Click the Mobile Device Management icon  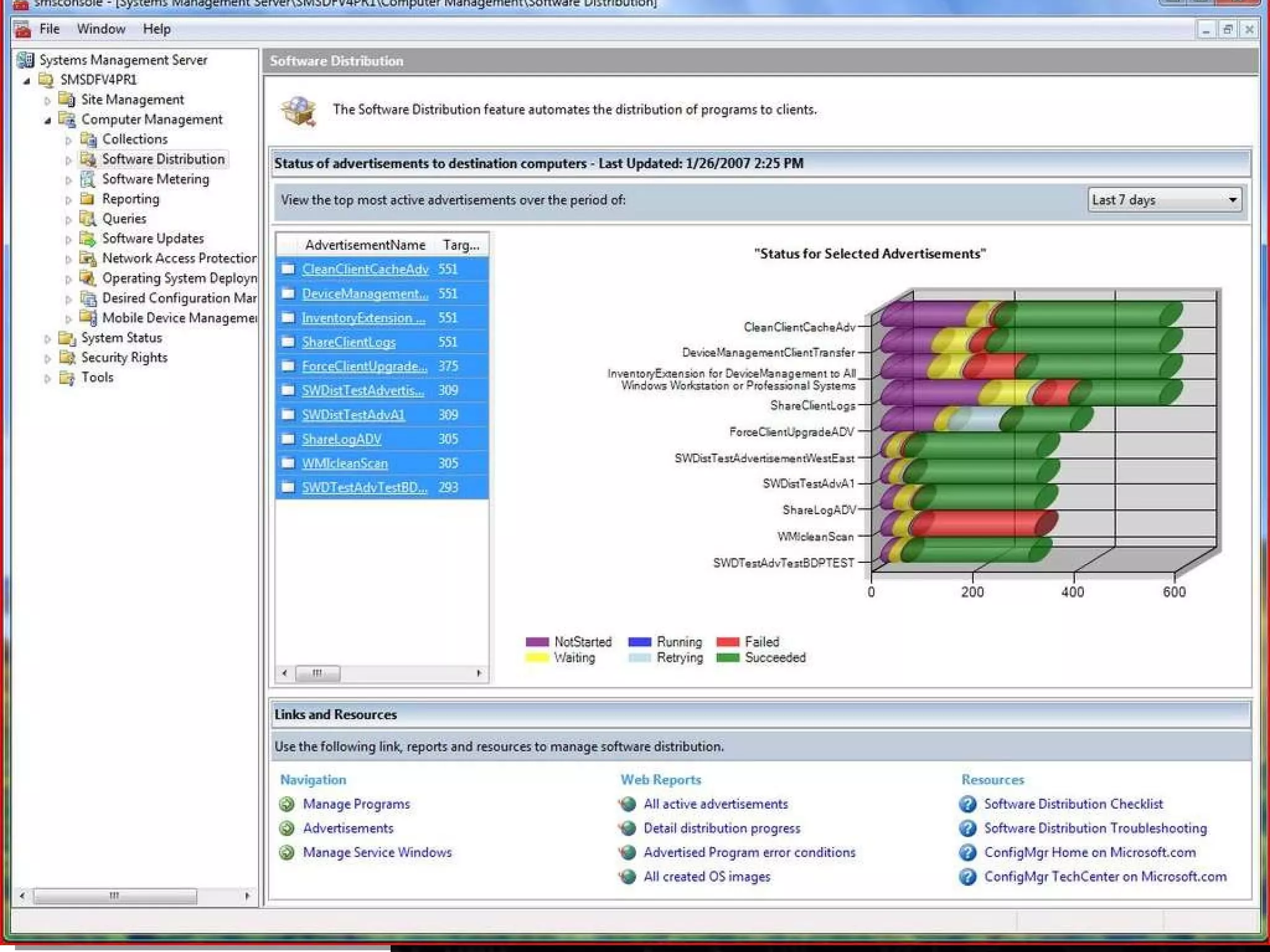point(88,318)
